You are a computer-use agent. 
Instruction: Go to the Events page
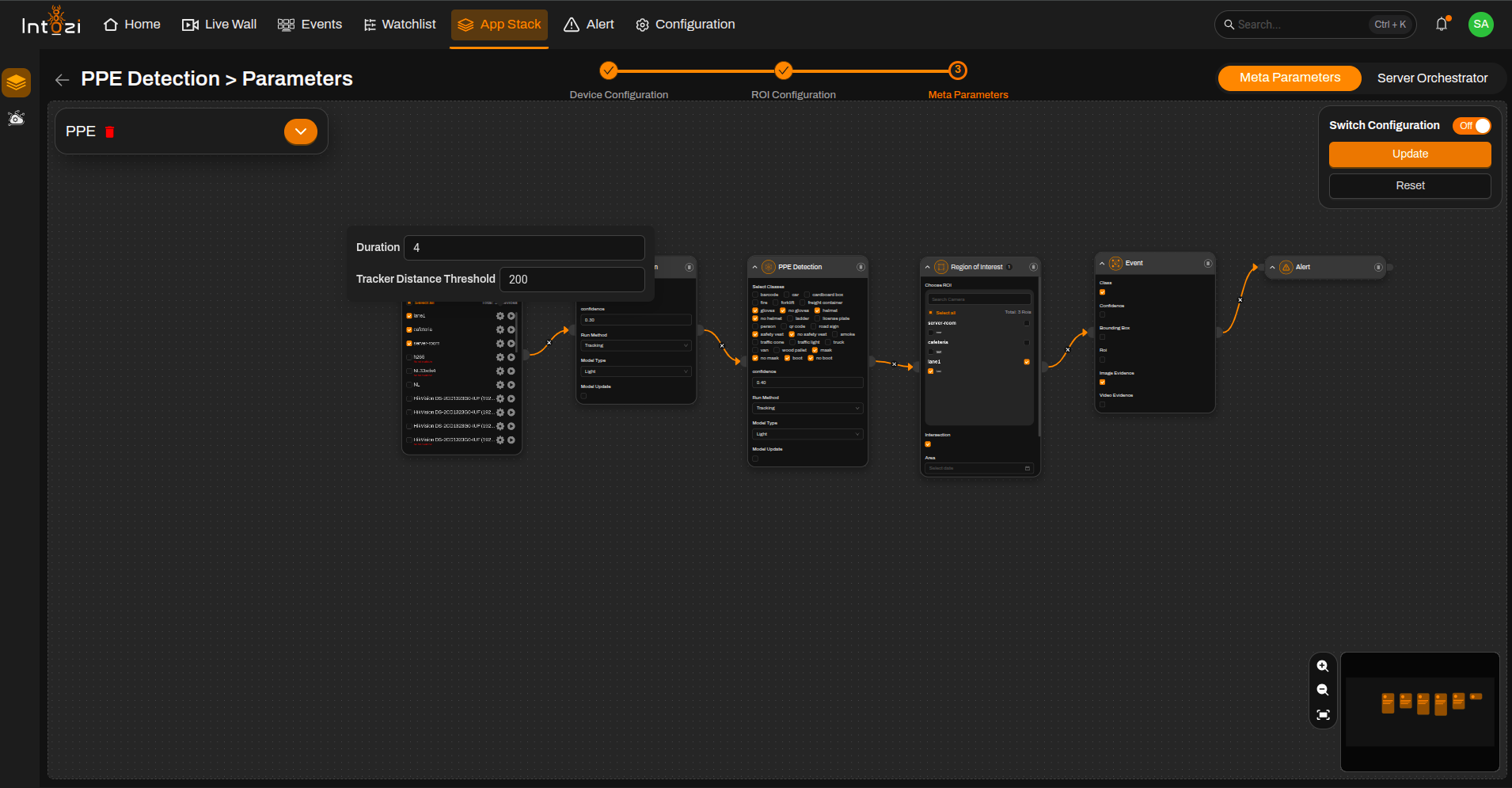tap(310, 25)
